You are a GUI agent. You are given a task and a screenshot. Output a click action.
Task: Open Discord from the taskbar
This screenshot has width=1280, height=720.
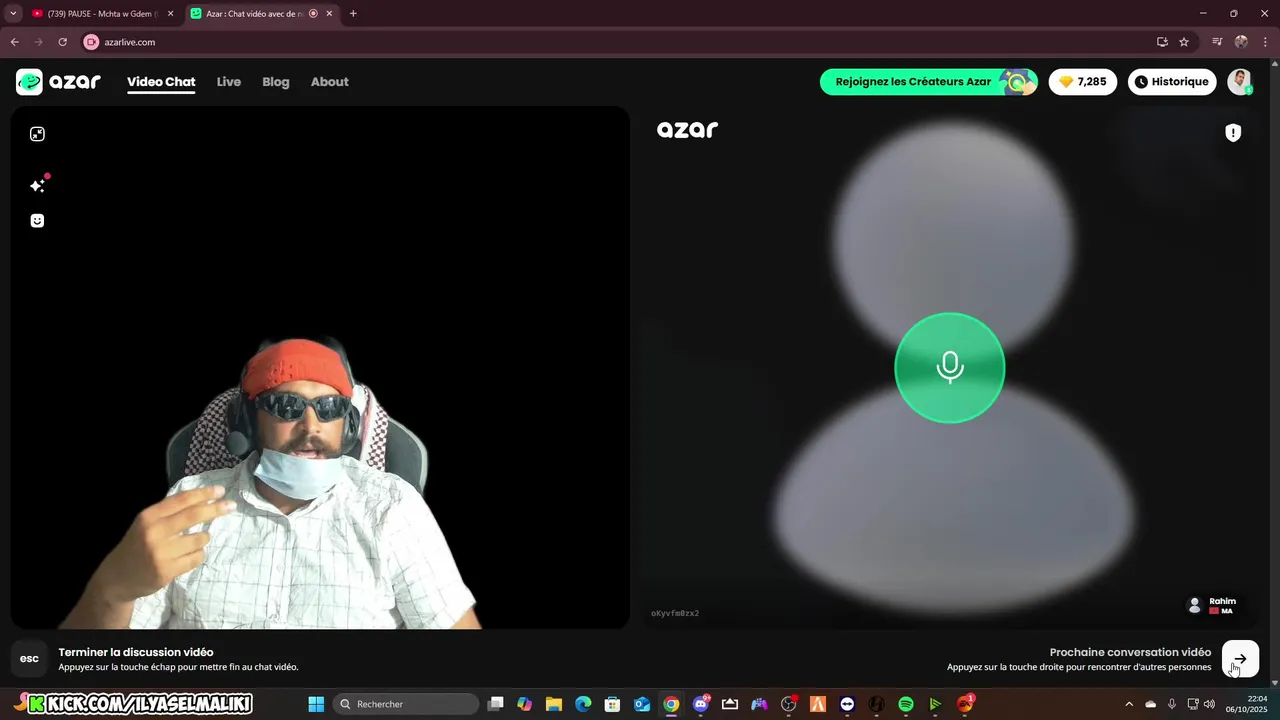tap(700, 704)
